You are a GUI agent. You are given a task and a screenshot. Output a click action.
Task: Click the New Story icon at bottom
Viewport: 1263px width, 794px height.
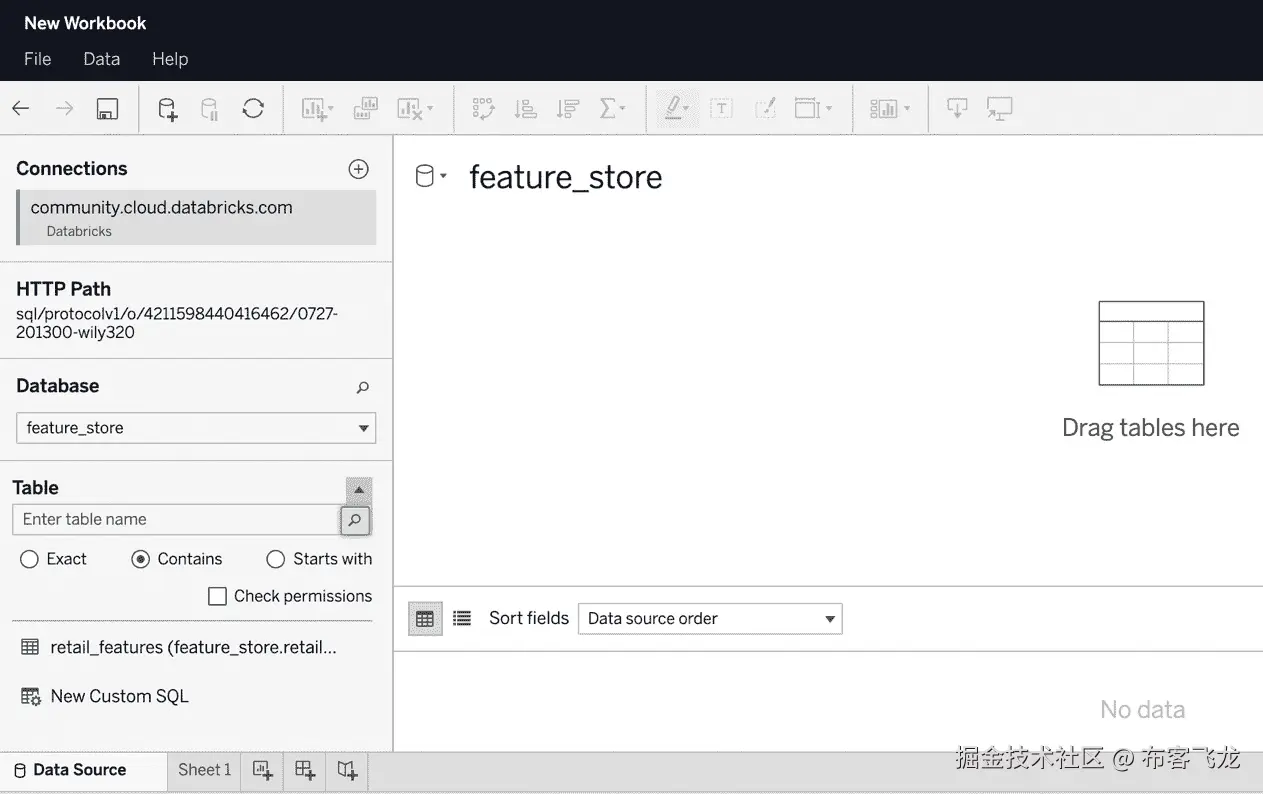346,770
